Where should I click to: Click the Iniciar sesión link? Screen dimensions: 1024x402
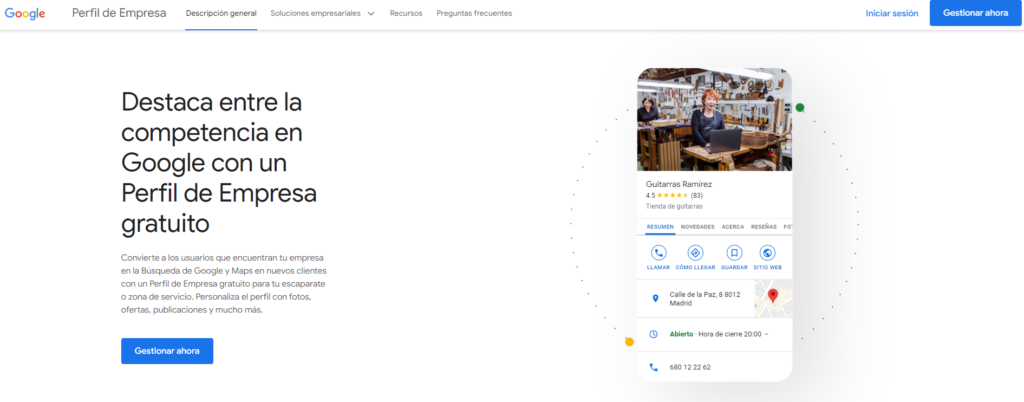coord(891,13)
